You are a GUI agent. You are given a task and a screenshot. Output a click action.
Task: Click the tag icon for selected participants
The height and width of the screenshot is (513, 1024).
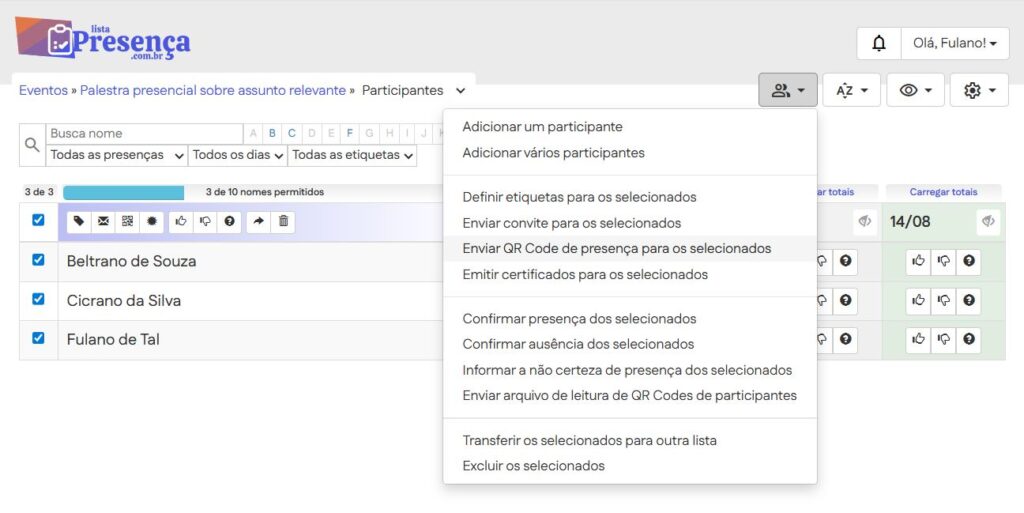pyautogui.click(x=79, y=221)
